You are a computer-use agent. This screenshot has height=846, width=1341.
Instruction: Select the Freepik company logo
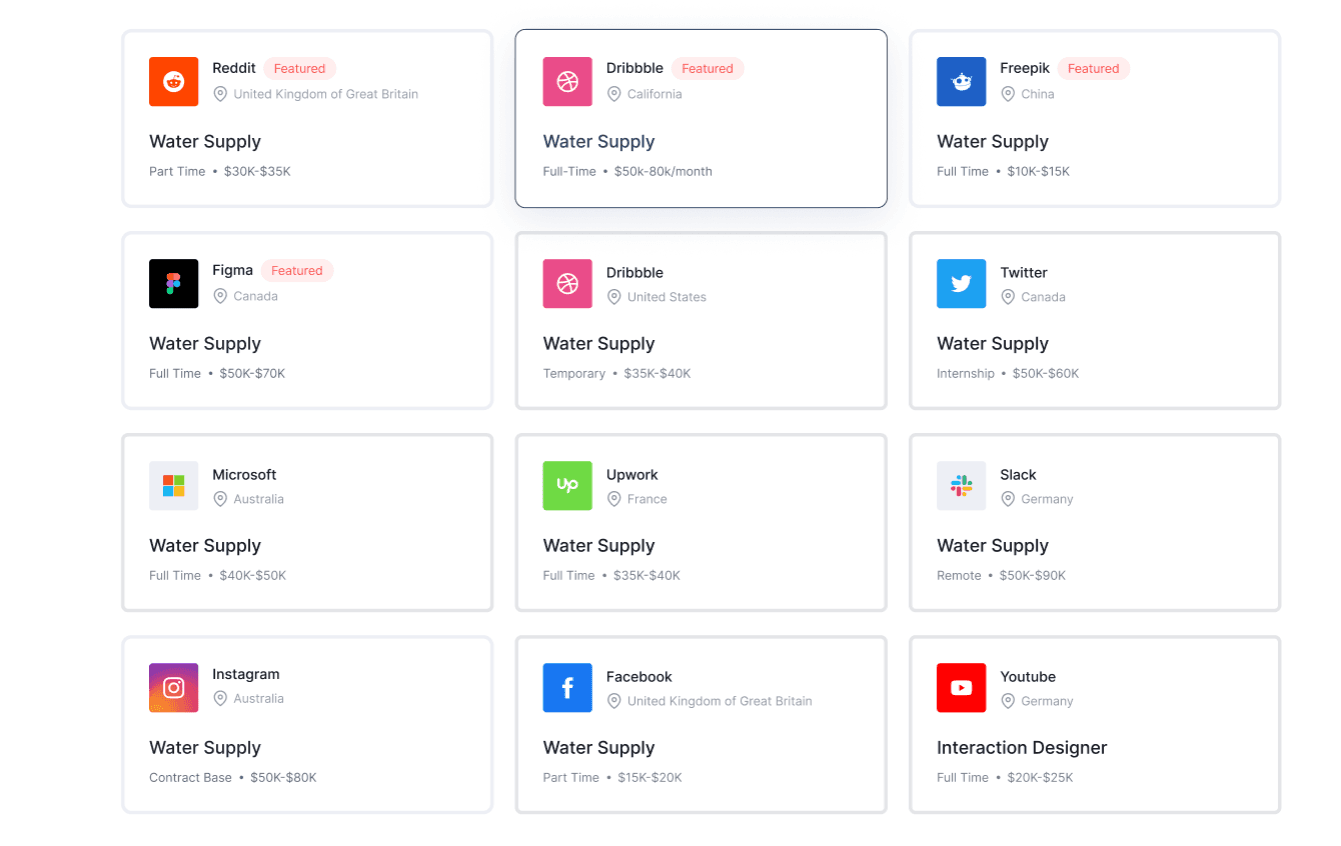click(962, 82)
